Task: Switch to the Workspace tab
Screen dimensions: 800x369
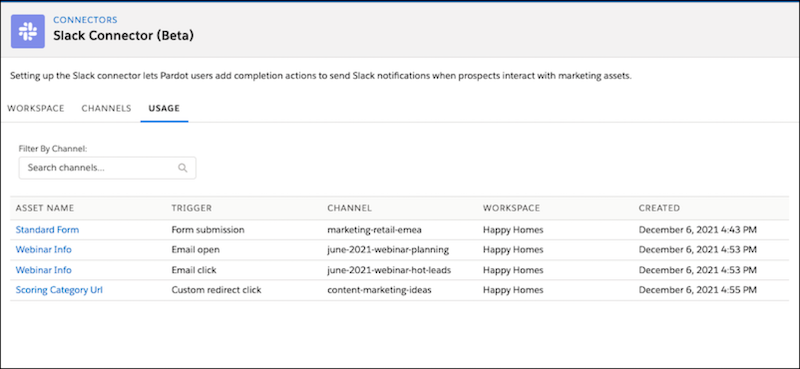Action: click(x=36, y=108)
